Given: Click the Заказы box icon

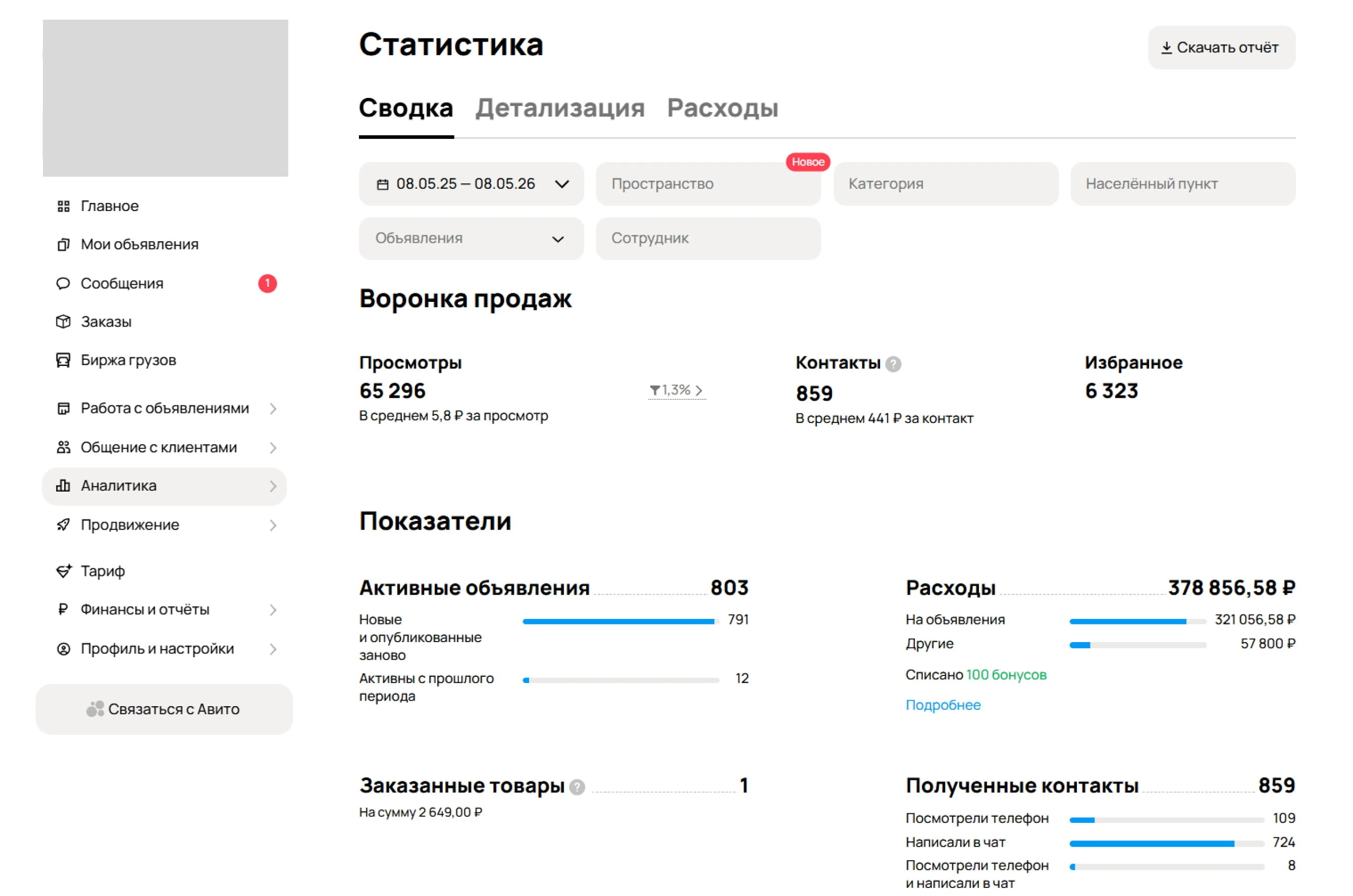Looking at the screenshot, I should click(x=64, y=322).
